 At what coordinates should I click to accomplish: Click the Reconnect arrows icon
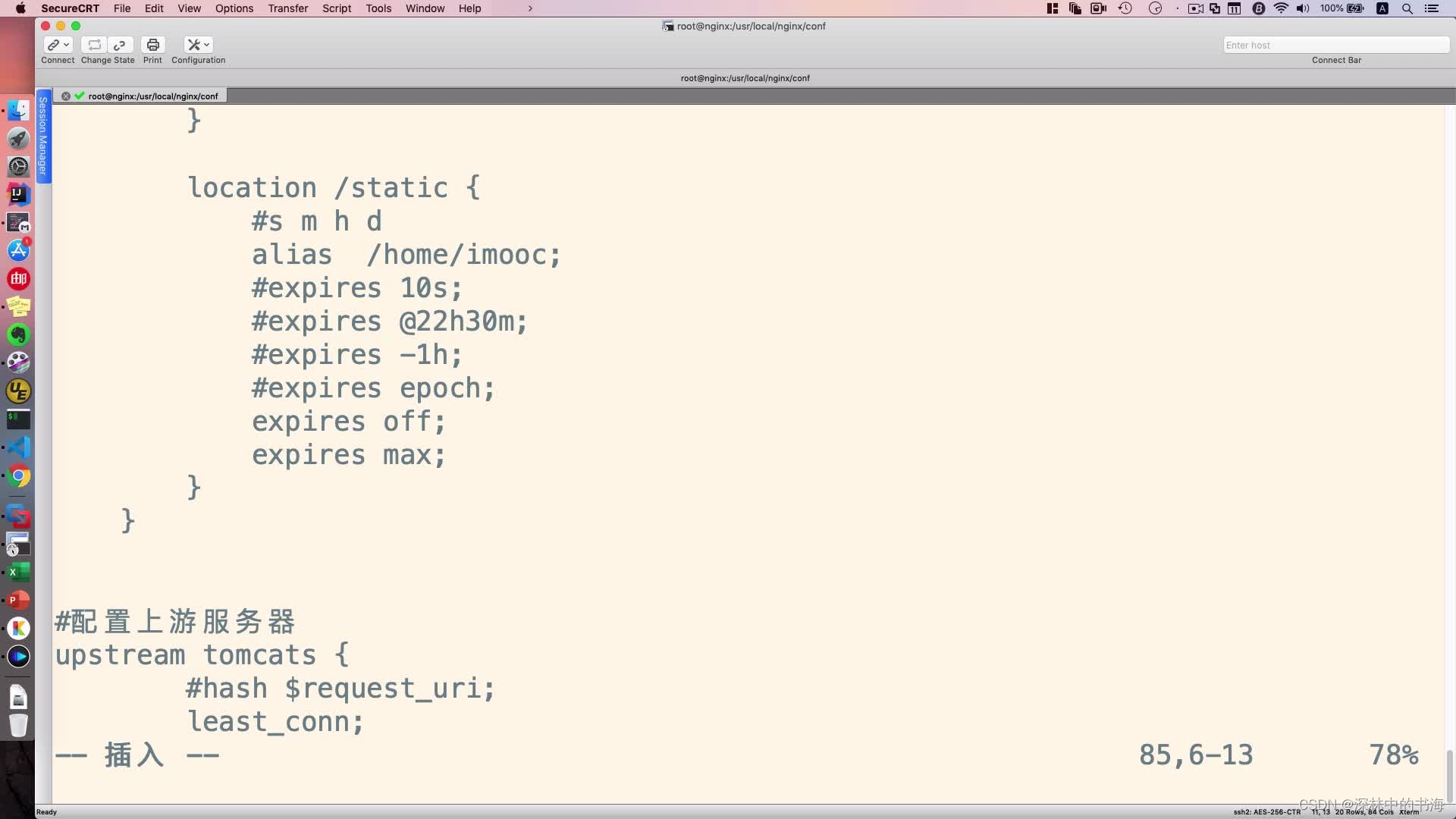click(x=94, y=45)
